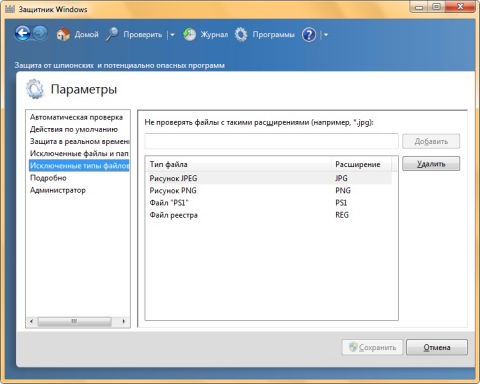Click the Сохранить button
The height and width of the screenshot is (384, 480).
373,347
